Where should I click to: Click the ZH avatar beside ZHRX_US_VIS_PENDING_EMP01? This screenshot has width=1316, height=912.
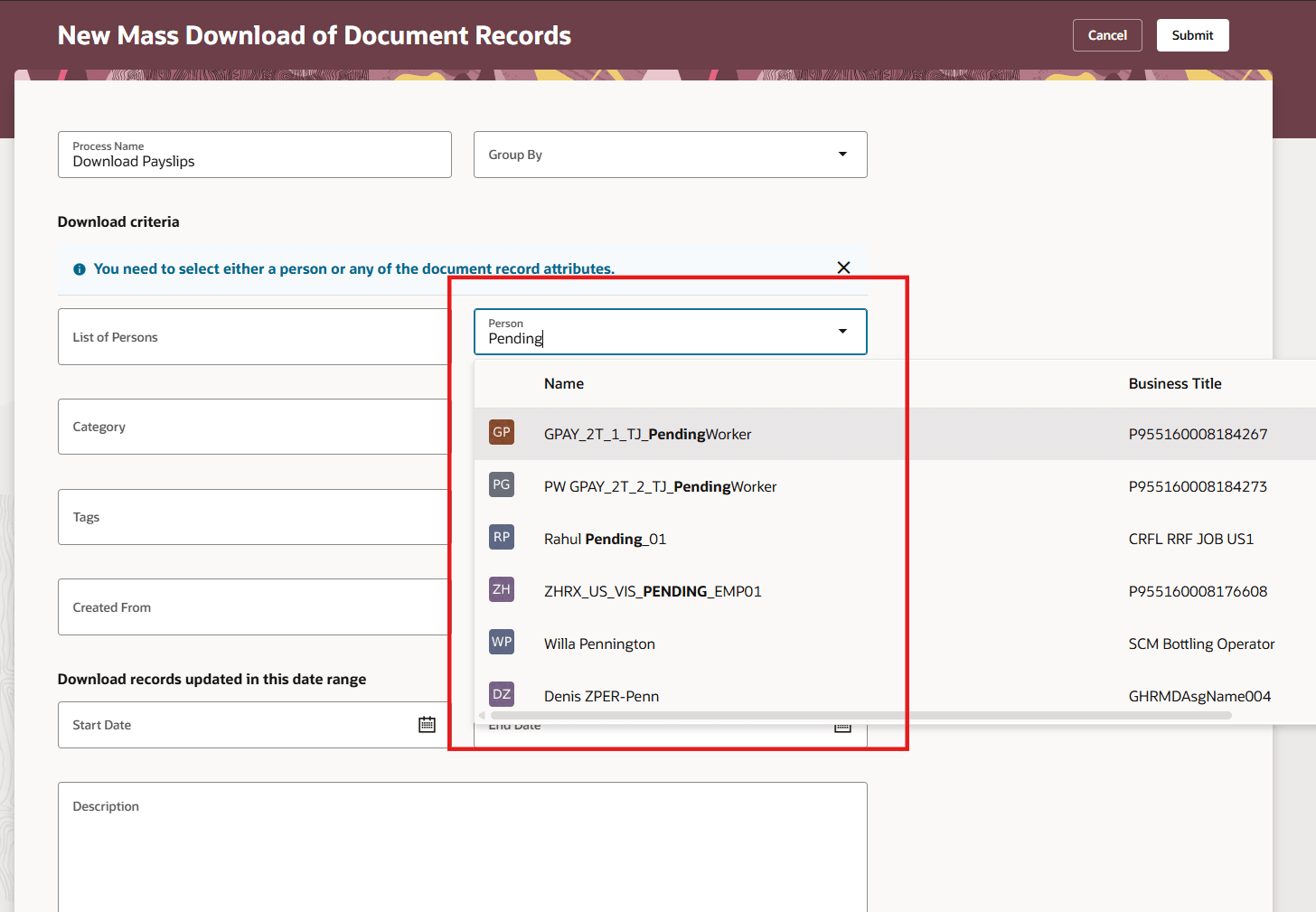[502, 589]
